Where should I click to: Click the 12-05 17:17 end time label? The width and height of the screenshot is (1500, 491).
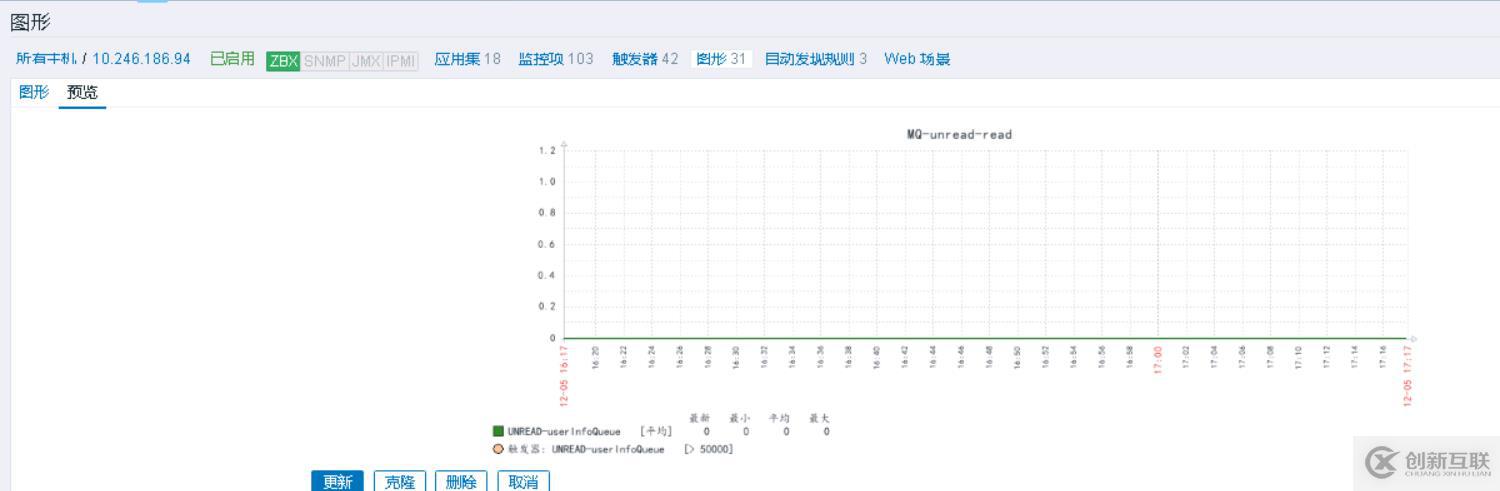click(x=1407, y=376)
